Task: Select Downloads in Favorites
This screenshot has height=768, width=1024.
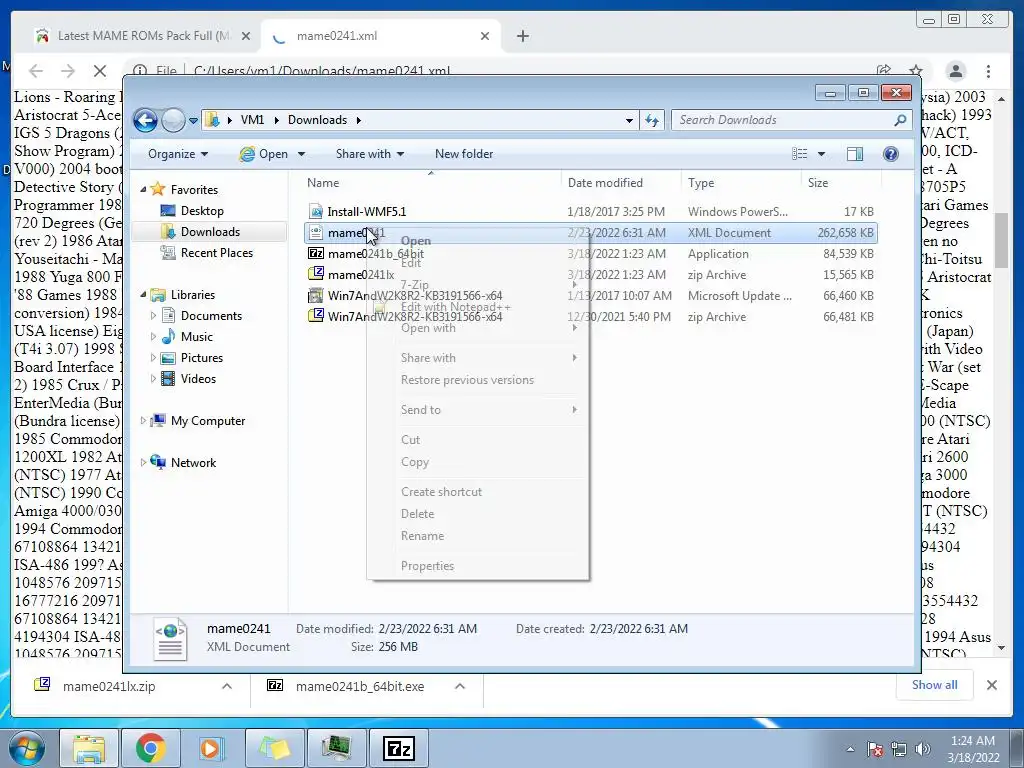Action: click(x=210, y=232)
